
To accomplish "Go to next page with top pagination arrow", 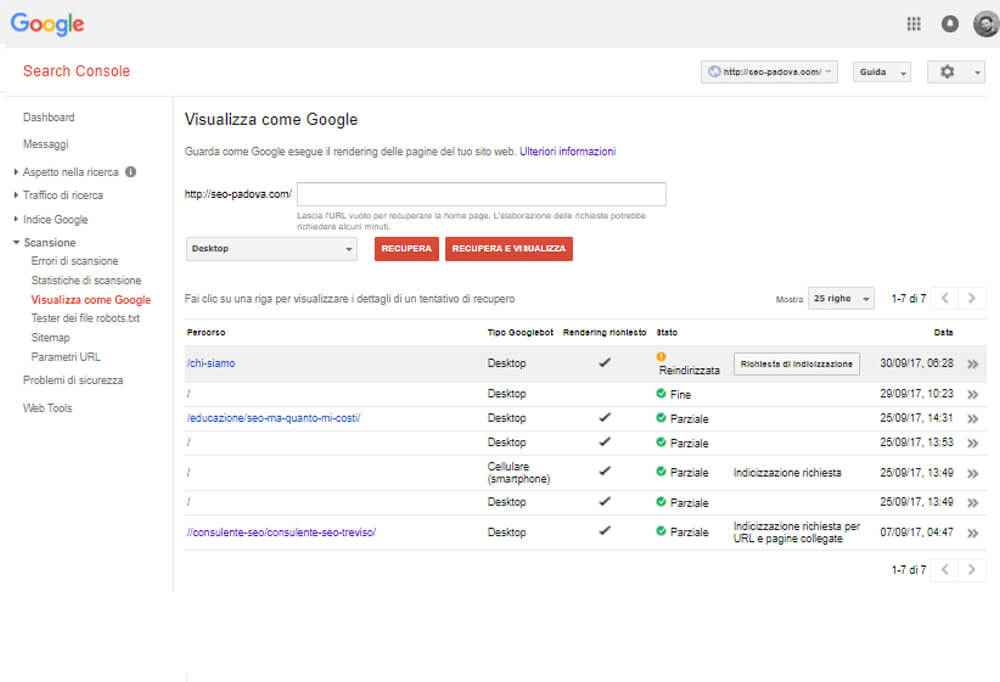I will point(971,298).
